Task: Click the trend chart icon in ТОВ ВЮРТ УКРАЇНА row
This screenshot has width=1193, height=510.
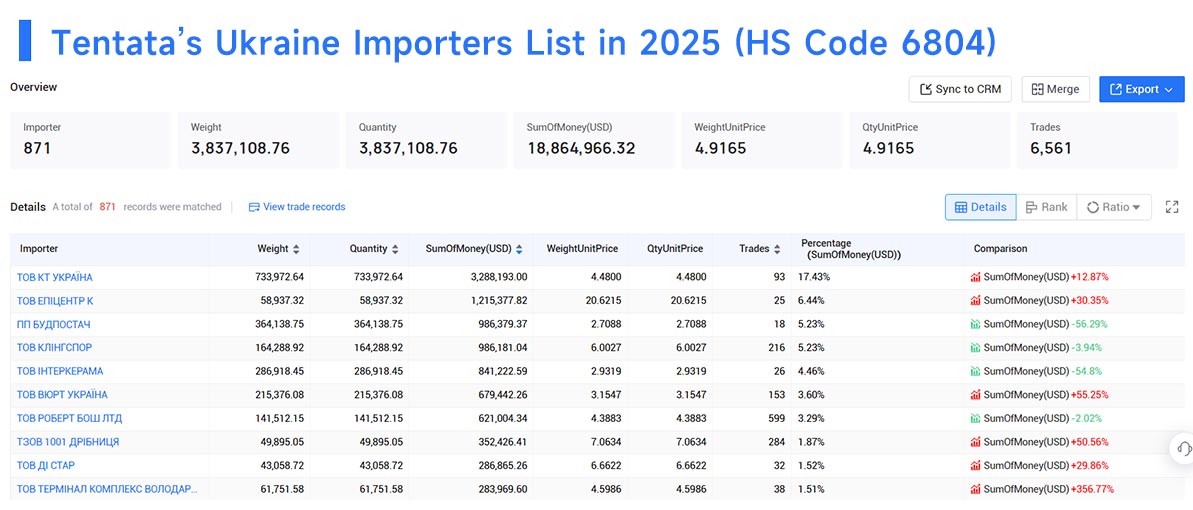Action: (975, 395)
